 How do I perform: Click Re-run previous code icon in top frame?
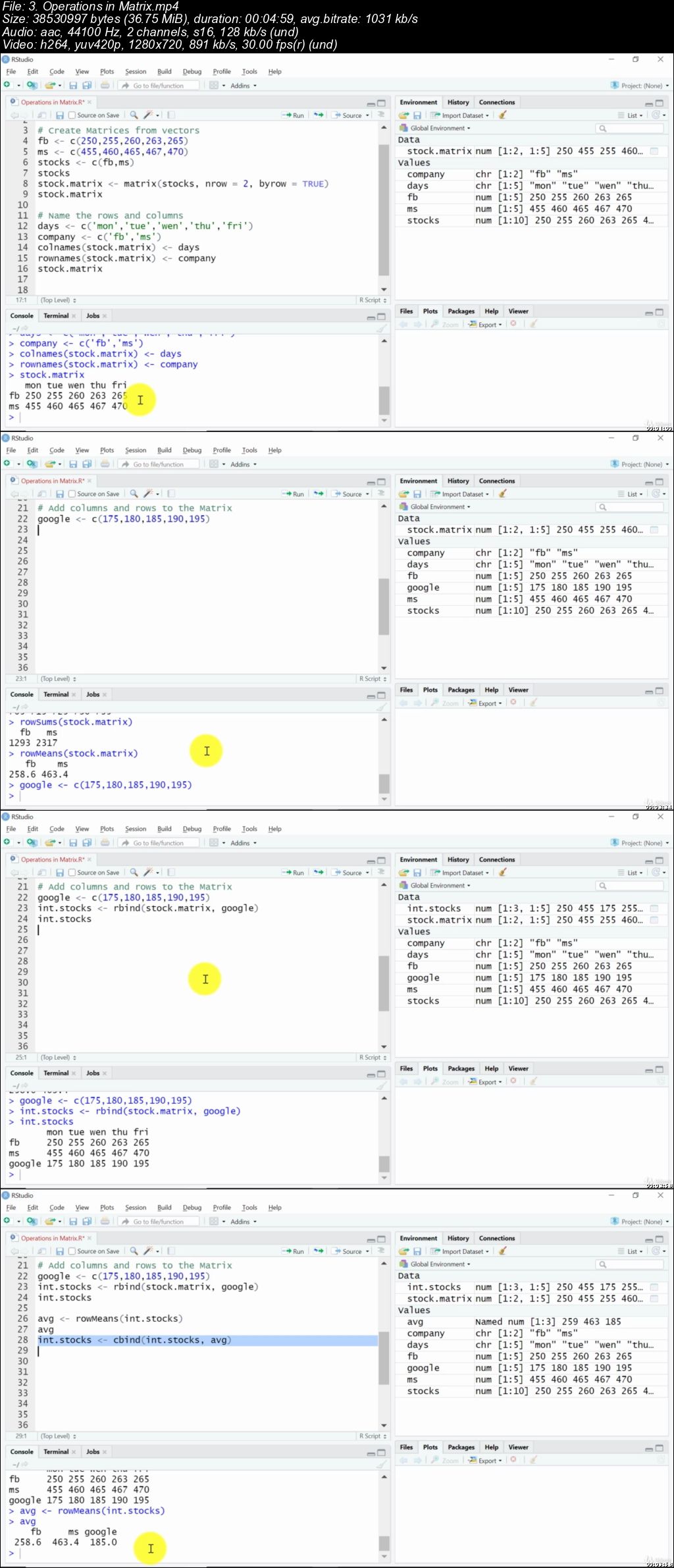[319, 115]
